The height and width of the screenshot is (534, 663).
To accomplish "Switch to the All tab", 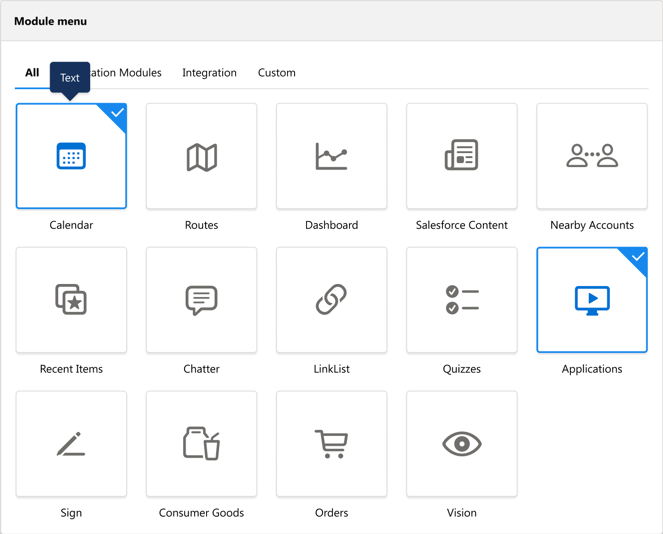I will tap(32, 73).
